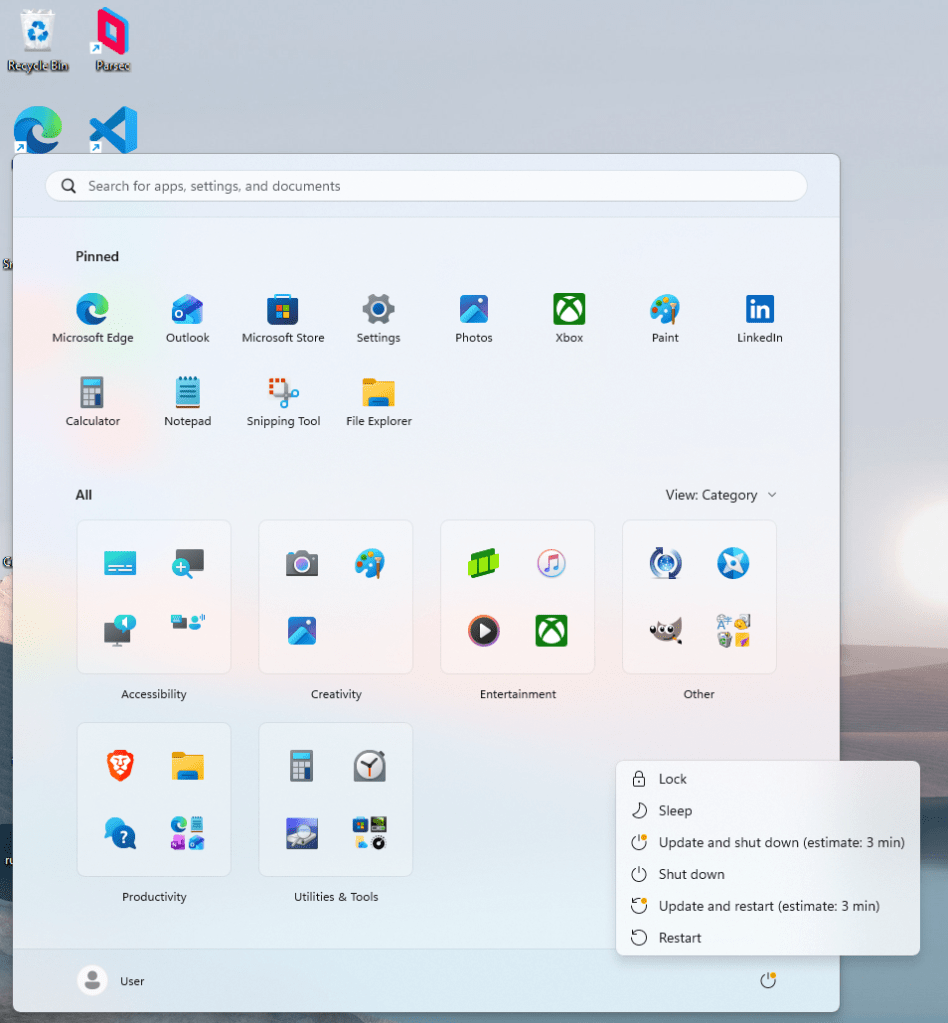Open the Snipping Tool
The height and width of the screenshot is (1023, 948).
(283, 394)
